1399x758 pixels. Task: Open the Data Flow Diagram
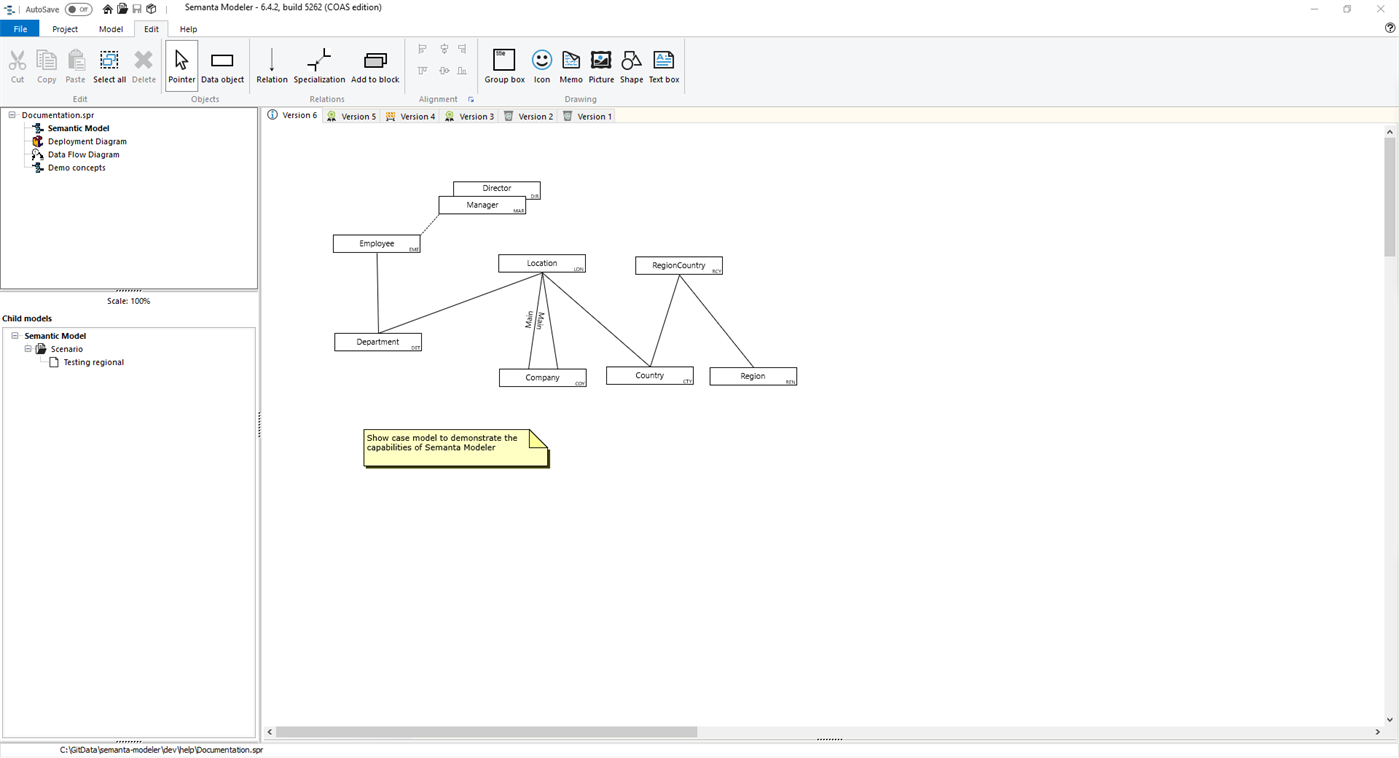(84, 154)
